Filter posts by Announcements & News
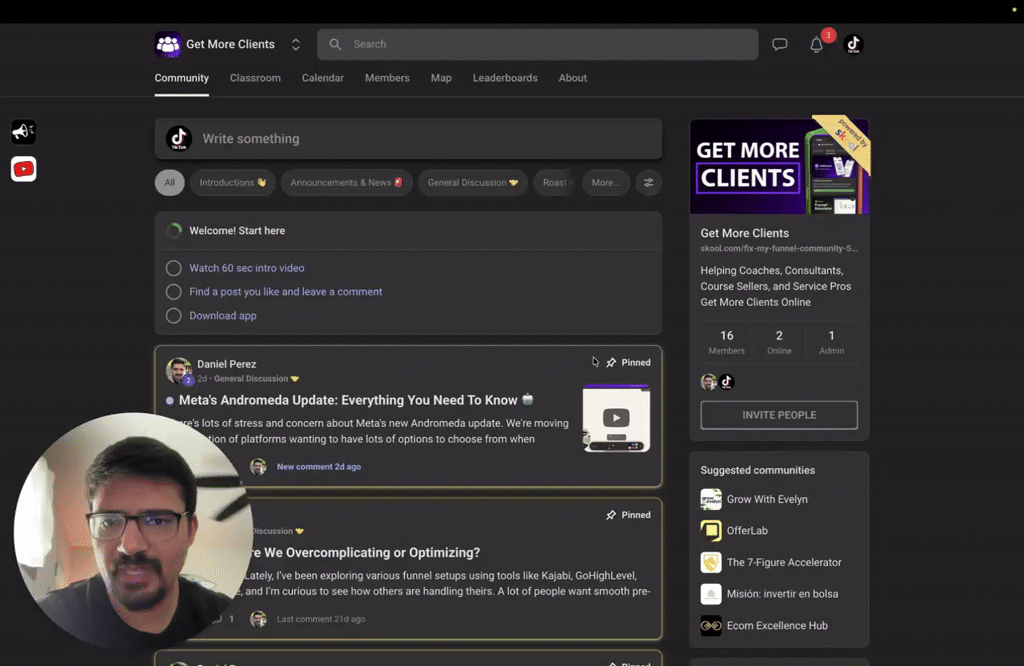 coord(347,183)
